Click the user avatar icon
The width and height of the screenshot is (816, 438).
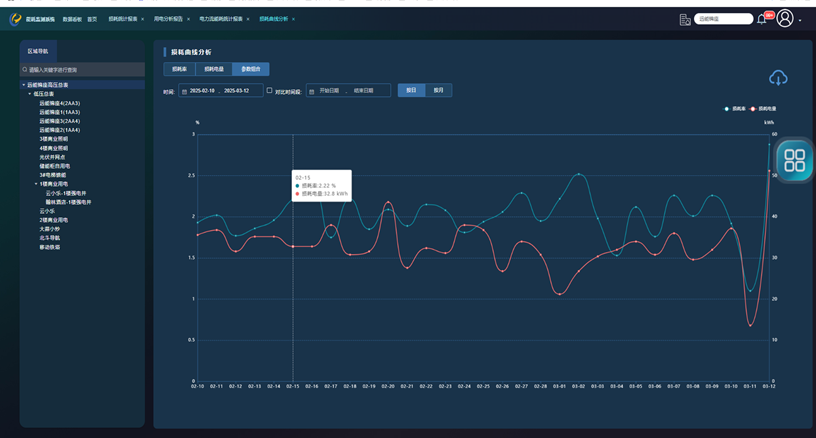(785, 19)
